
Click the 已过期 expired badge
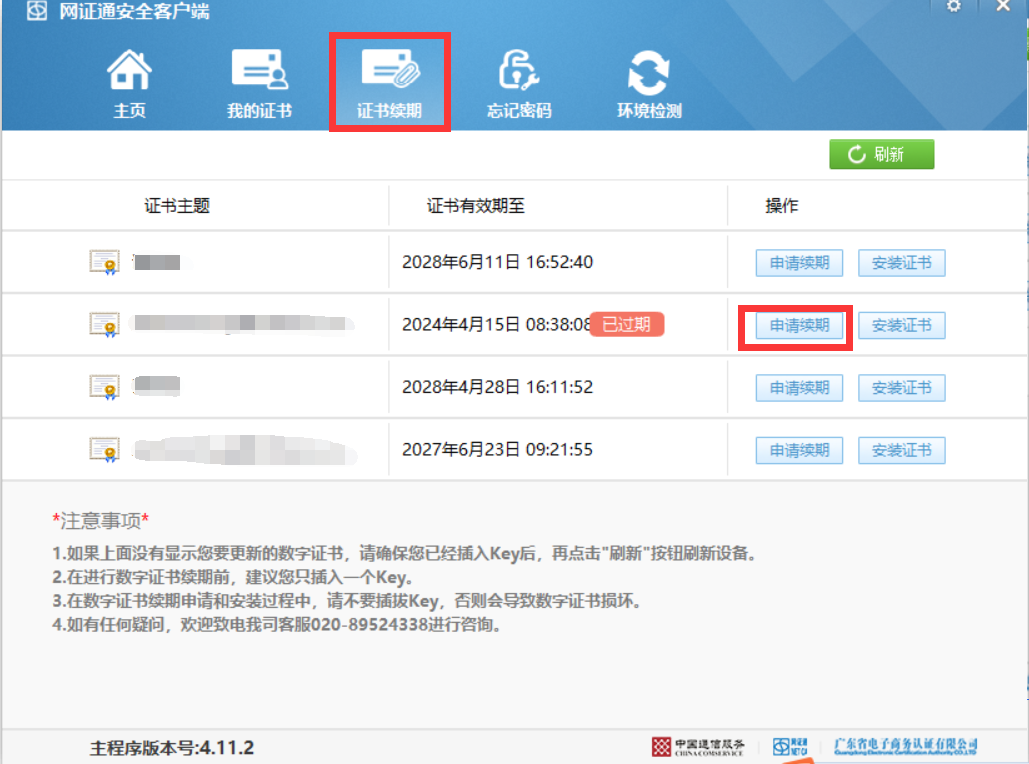(x=626, y=324)
